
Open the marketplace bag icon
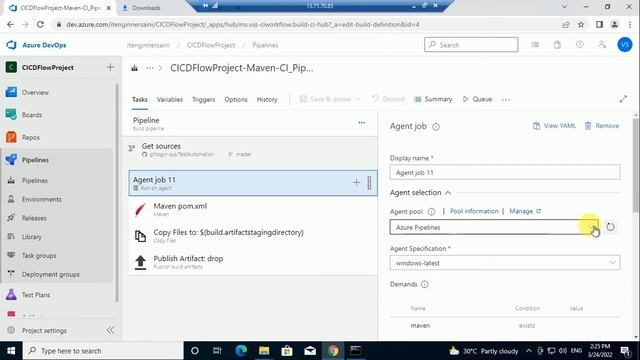tap(557, 44)
